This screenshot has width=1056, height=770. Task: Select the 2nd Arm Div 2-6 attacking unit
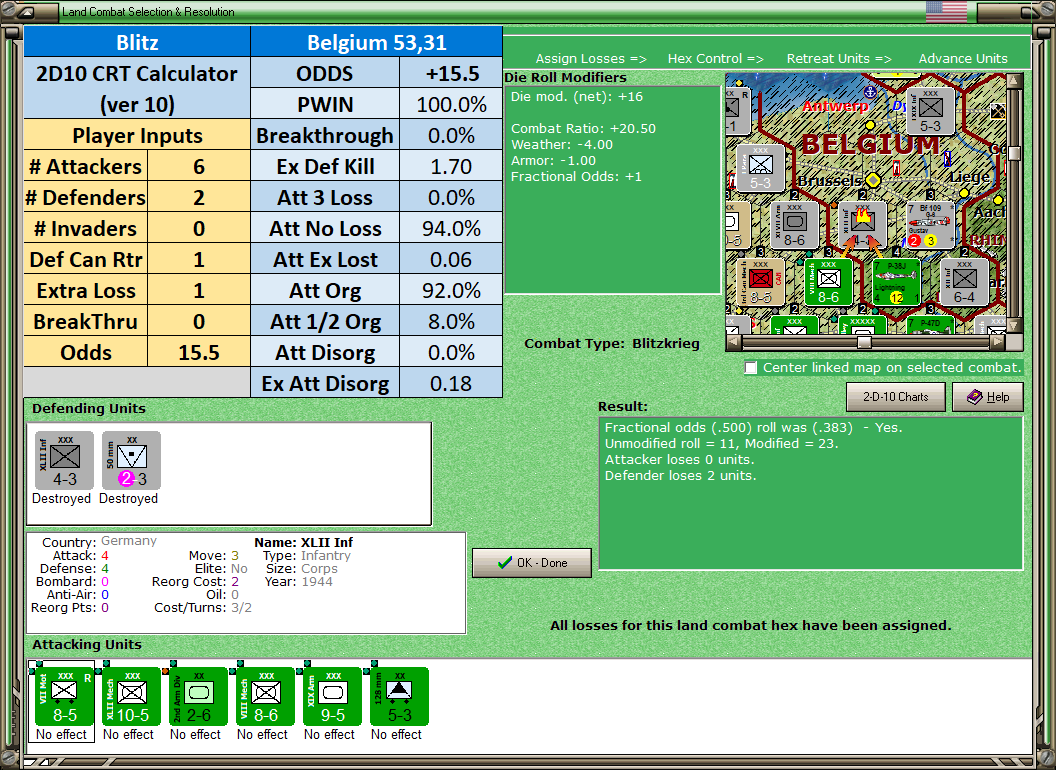198,697
